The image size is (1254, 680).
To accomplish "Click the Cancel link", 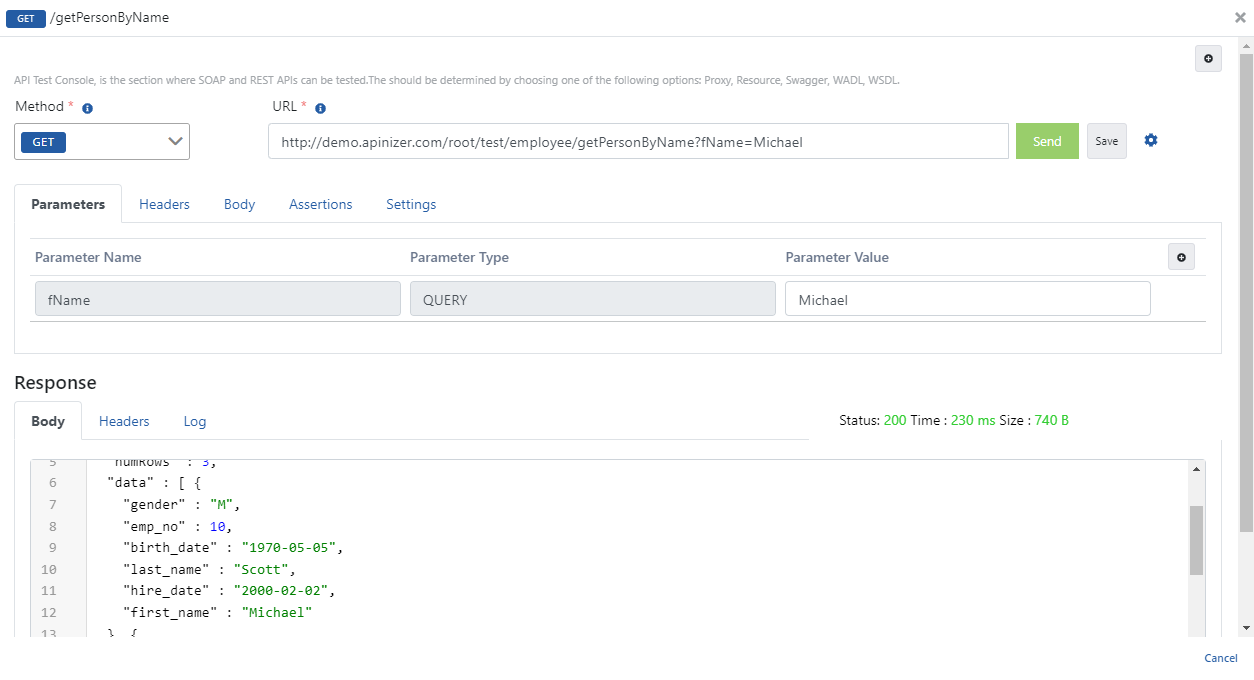I will 1221,658.
